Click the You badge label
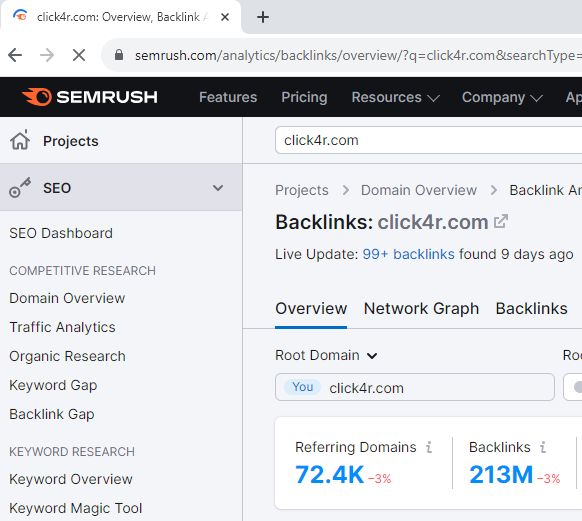The height and width of the screenshot is (521, 582). [303, 387]
